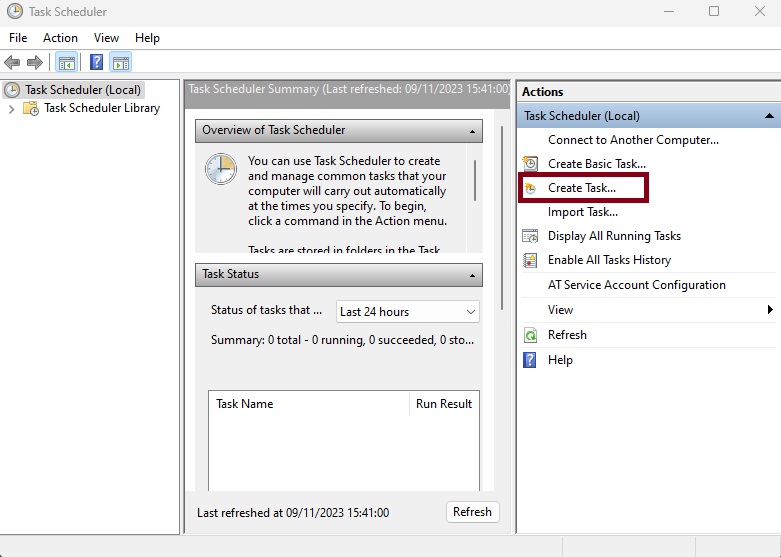This screenshot has height=557, width=781.
Task: Toggle the Show/Hide Console Tree toolbar icon
Action: pyautogui.click(x=66, y=63)
